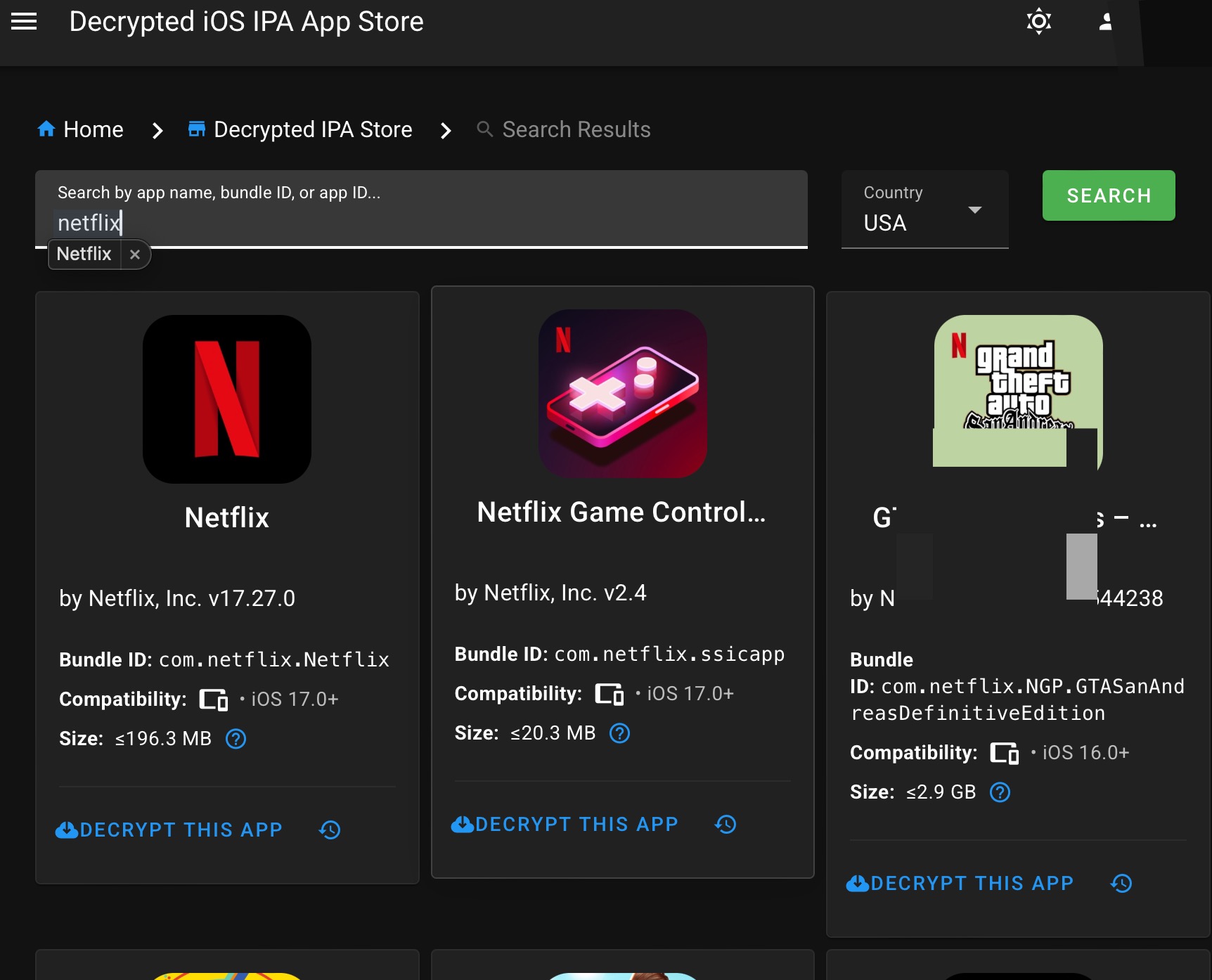Click device compatibility icon on Netflix card
This screenshot has height=980, width=1212.
coord(214,699)
